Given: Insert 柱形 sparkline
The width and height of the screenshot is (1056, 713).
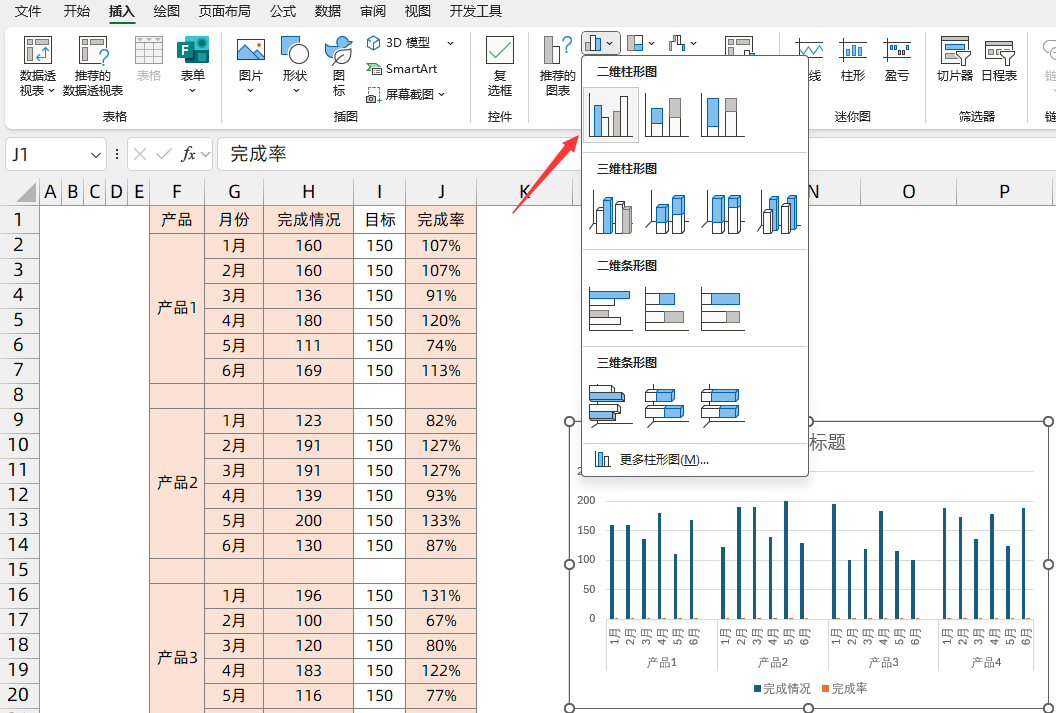Looking at the screenshot, I should click(853, 61).
